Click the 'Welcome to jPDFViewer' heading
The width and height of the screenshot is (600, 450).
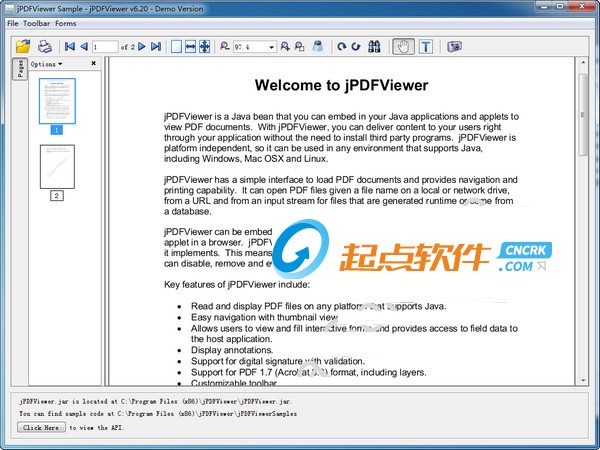point(341,85)
